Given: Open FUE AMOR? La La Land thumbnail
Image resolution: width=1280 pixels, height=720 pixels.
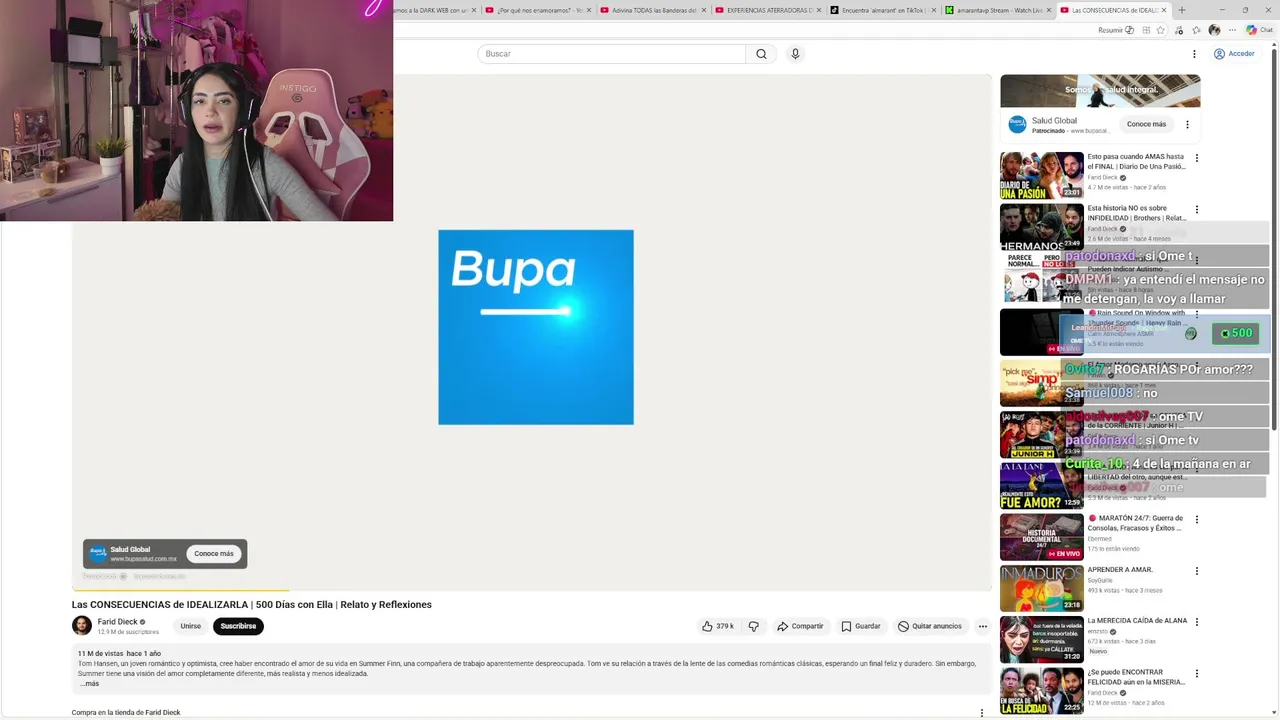Looking at the screenshot, I should [x=1042, y=485].
